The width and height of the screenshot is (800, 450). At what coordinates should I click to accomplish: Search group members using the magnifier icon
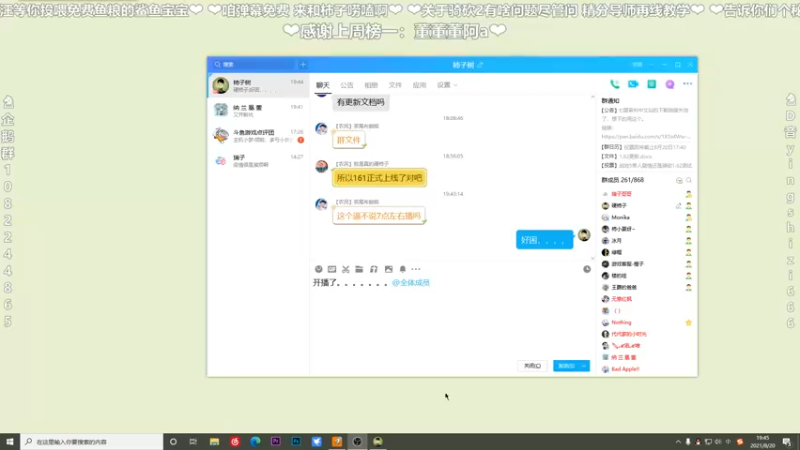[x=689, y=180]
